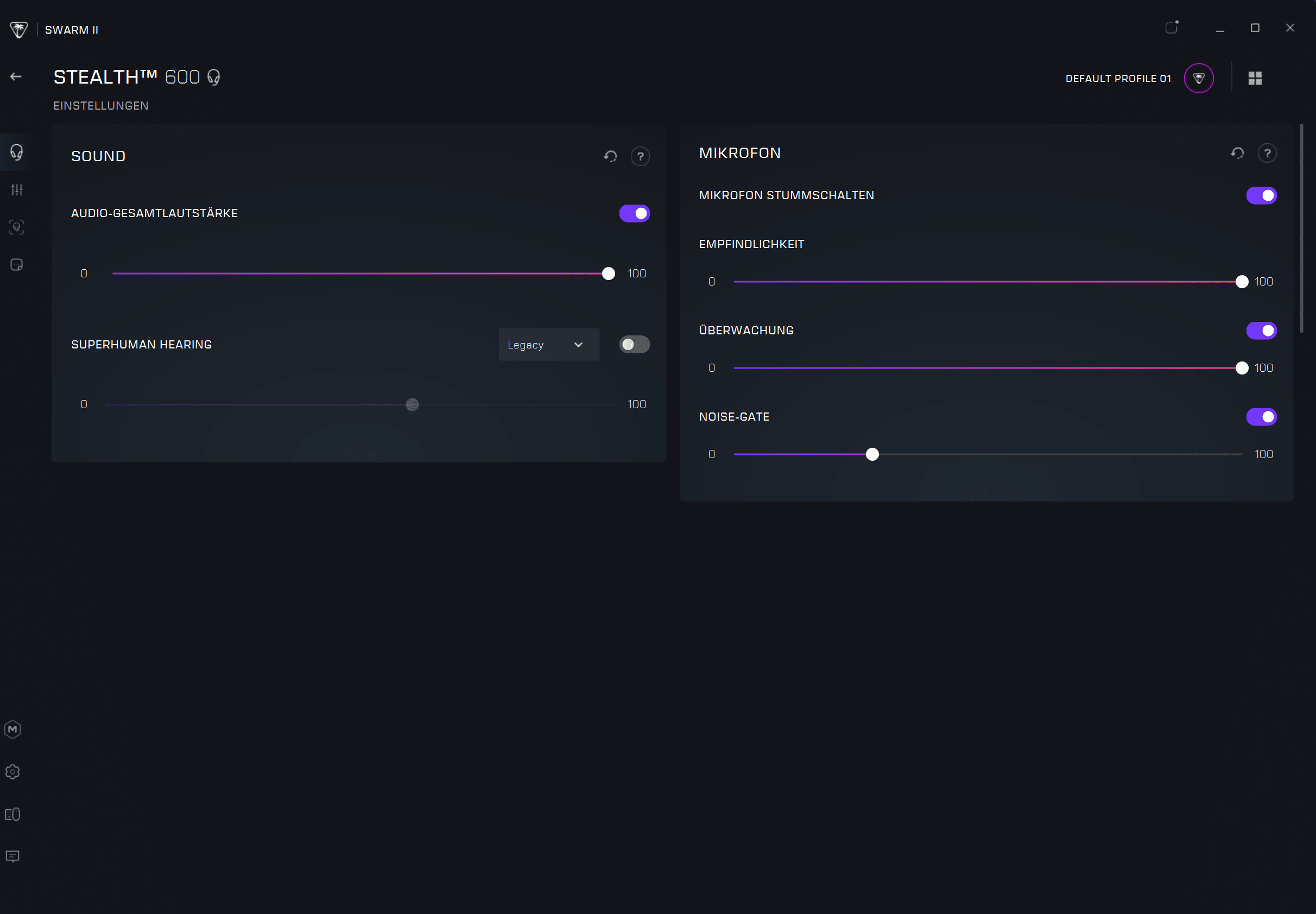Open the settings gear in sidebar

click(x=12, y=771)
